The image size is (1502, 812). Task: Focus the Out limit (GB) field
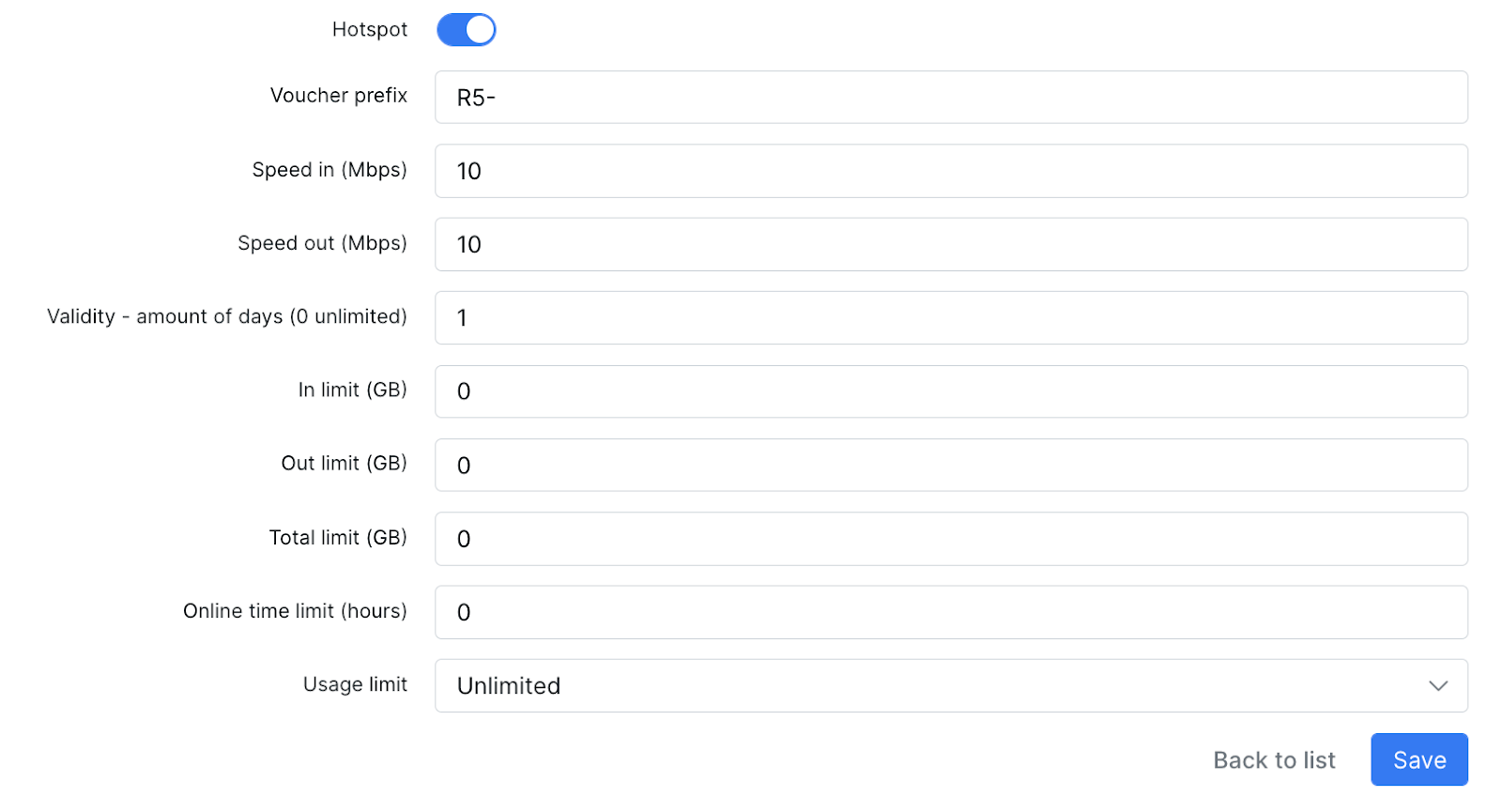point(950,466)
